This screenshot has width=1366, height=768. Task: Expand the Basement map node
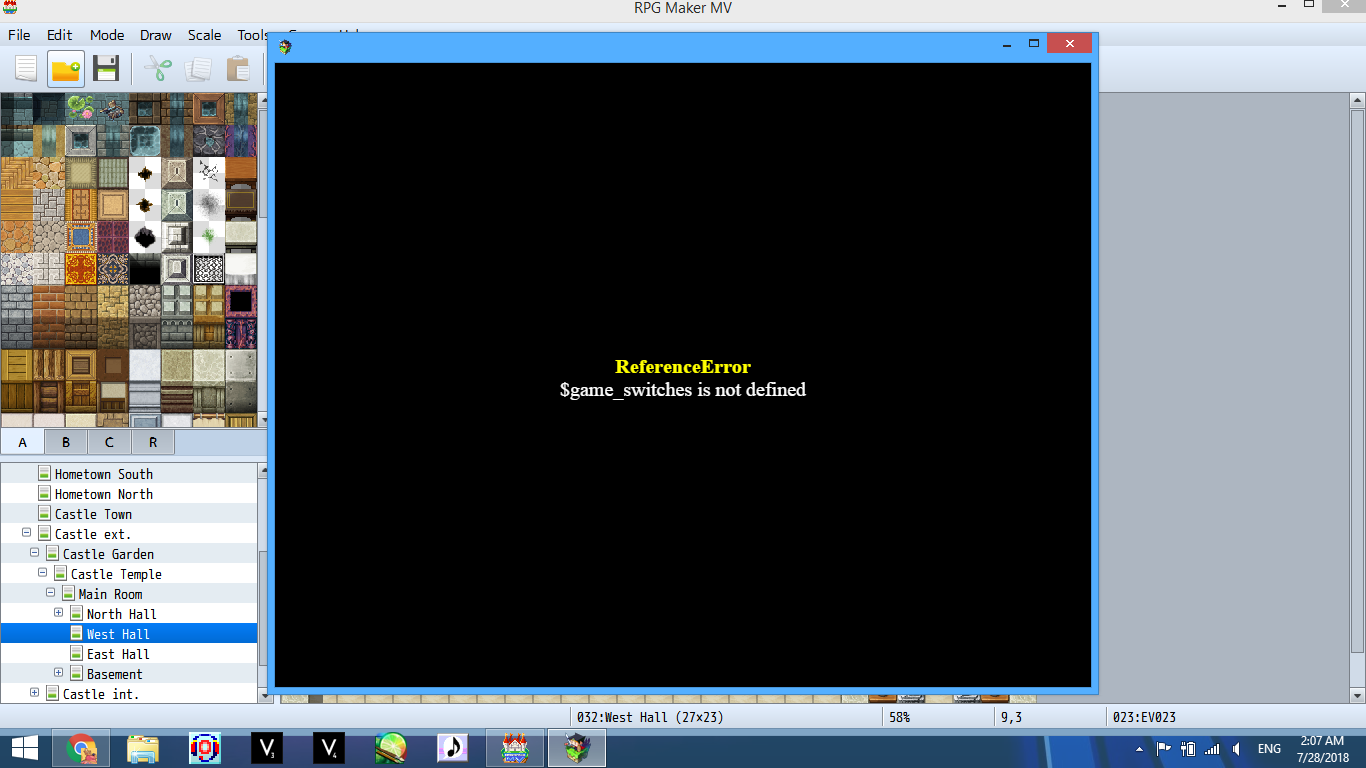59,673
